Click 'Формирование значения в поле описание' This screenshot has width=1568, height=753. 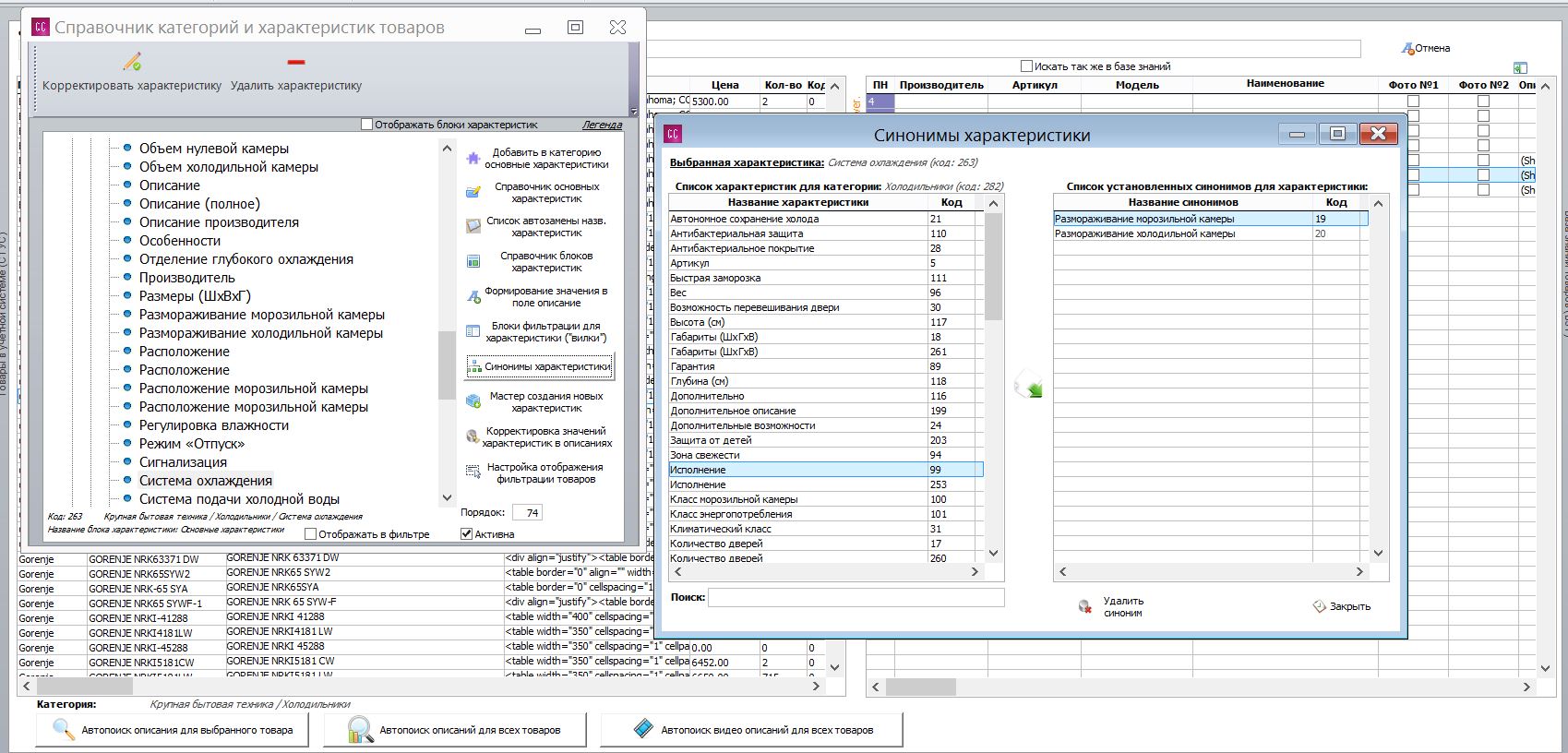538,297
